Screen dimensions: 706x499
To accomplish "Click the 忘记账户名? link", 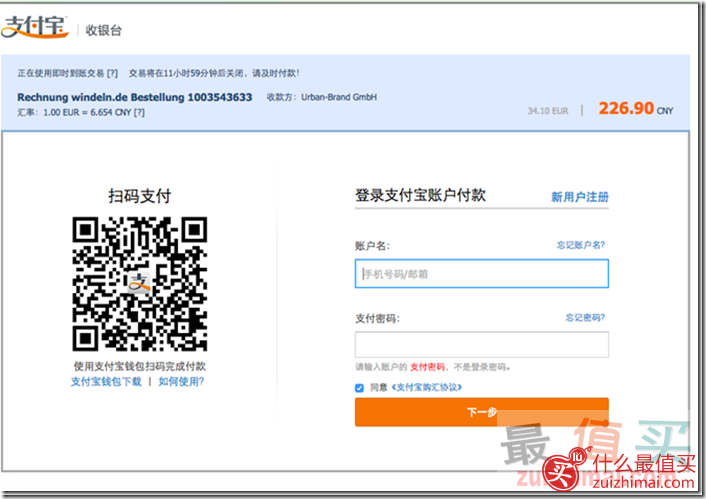I will click(581, 245).
